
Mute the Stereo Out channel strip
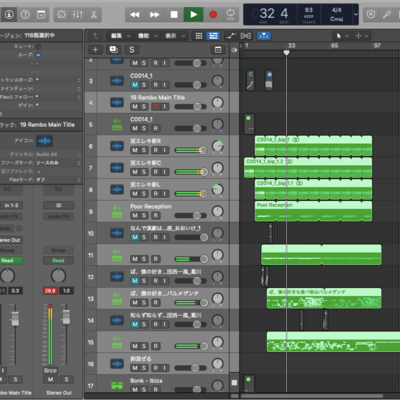click(x=50, y=379)
